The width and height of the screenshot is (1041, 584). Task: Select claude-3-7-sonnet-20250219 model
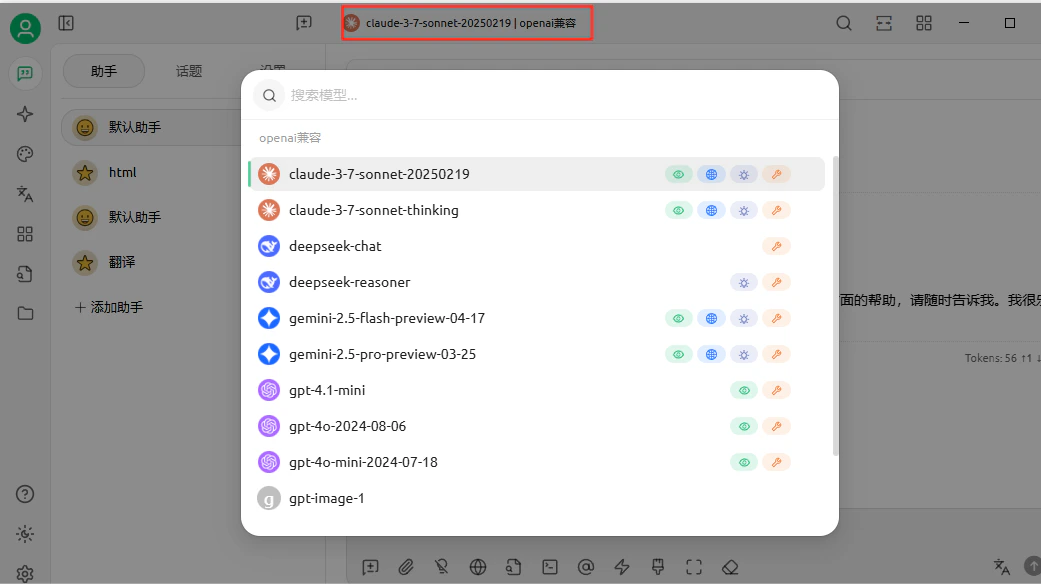point(536,174)
